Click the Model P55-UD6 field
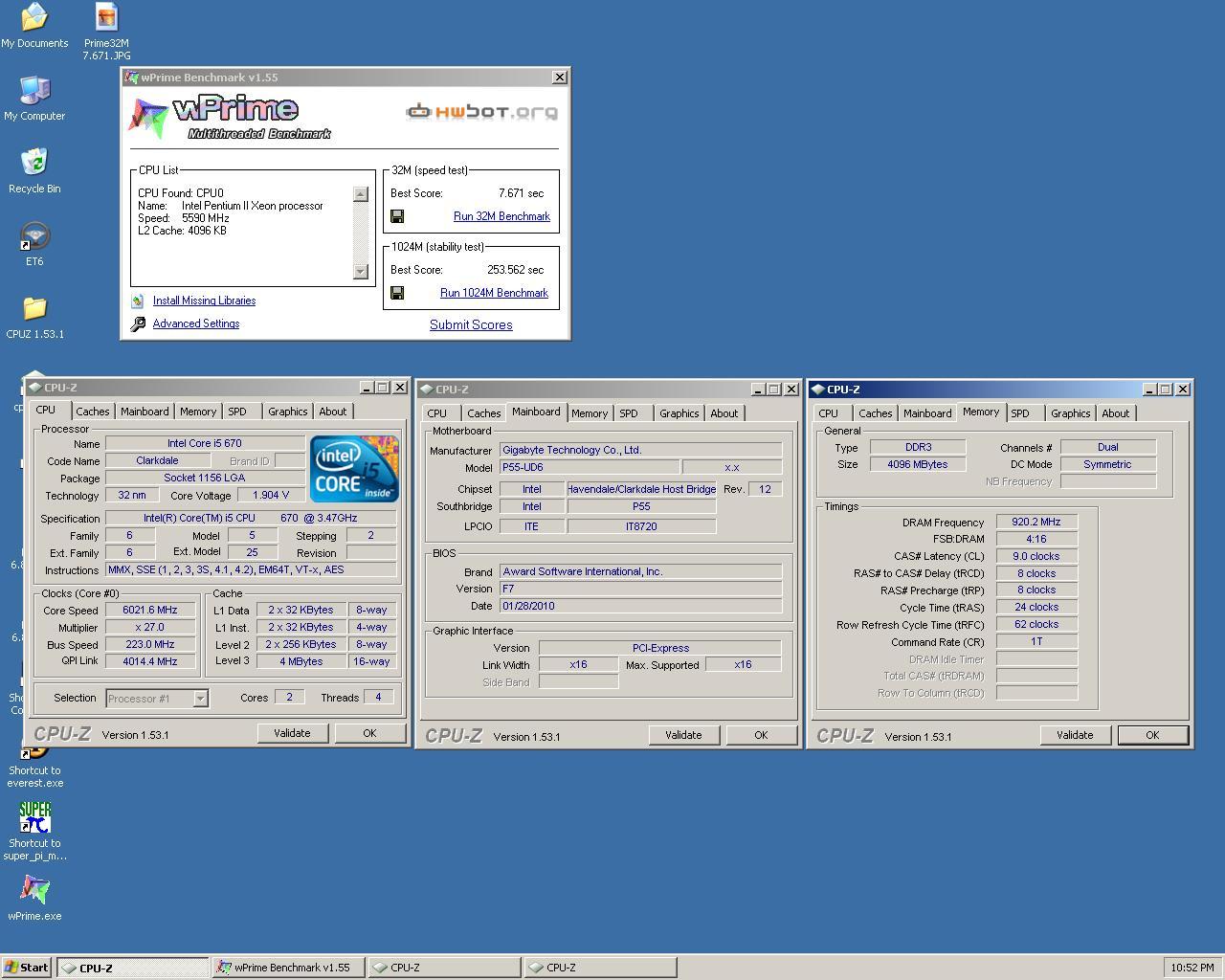This screenshot has width=1225, height=980. (x=590, y=467)
